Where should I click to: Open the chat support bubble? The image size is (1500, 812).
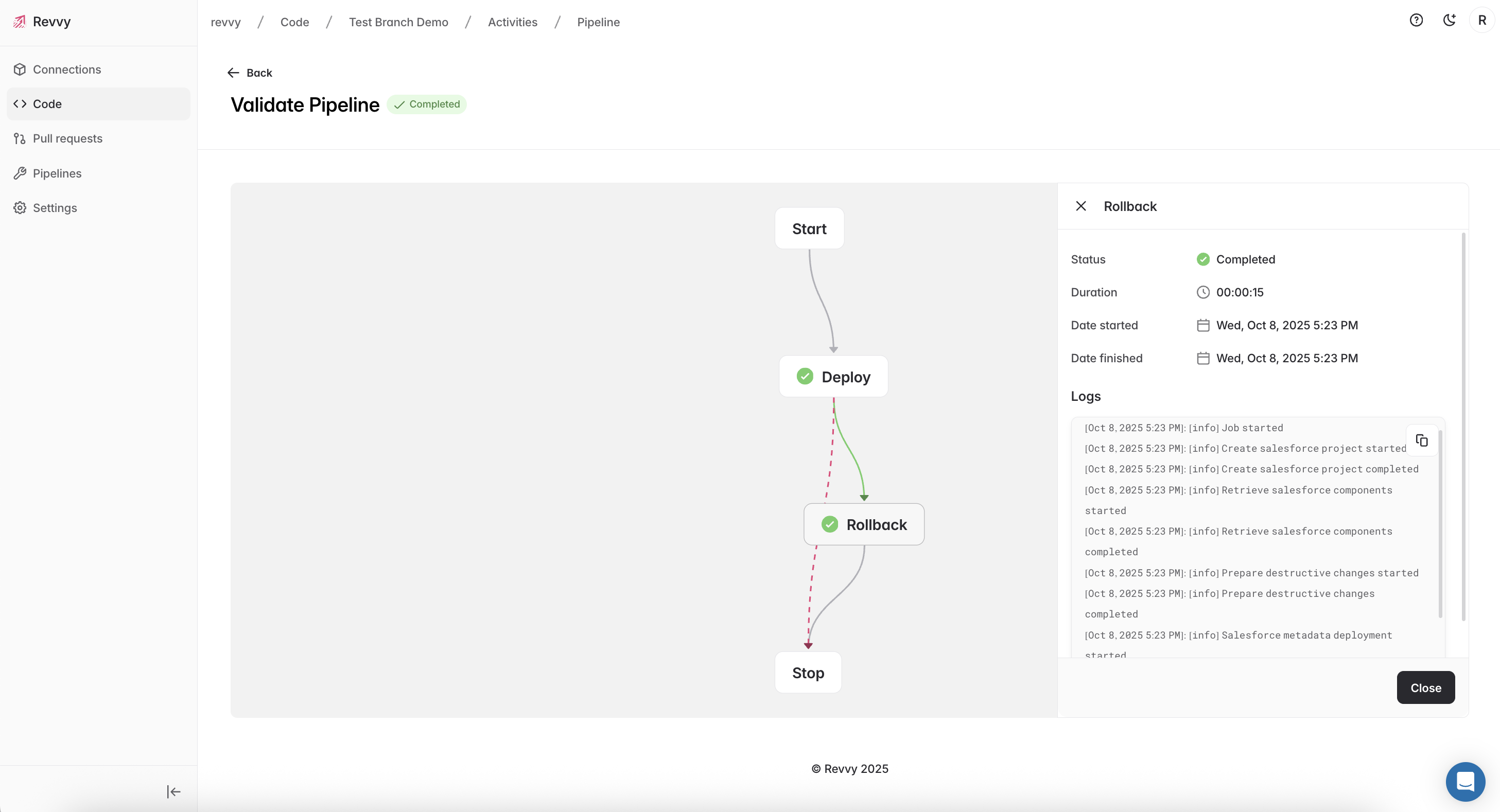(1465, 782)
